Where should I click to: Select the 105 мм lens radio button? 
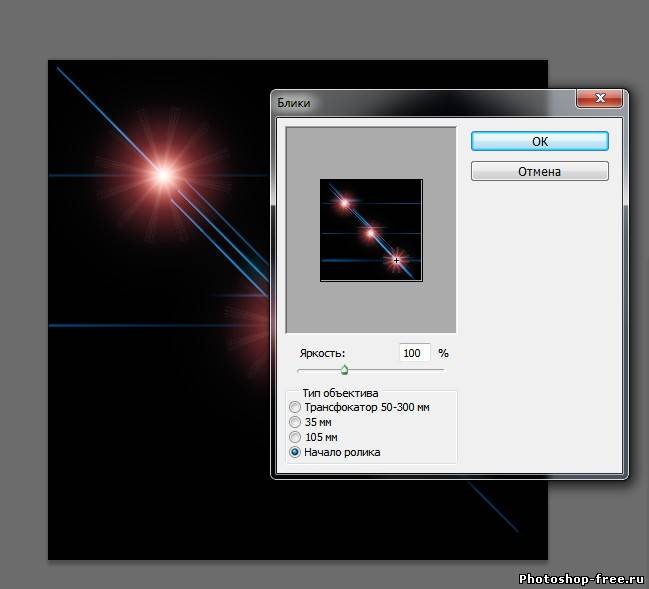pyautogui.click(x=294, y=438)
